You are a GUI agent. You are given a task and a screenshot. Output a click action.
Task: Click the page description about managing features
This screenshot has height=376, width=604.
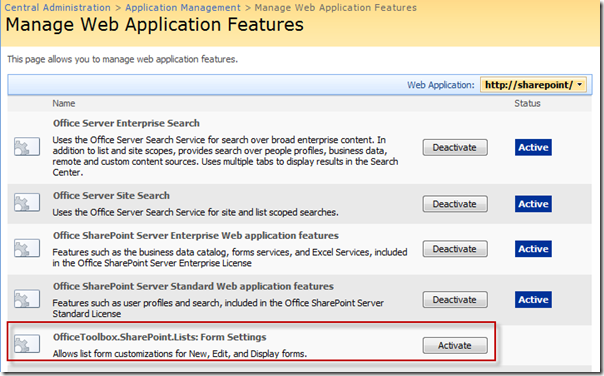(x=122, y=59)
